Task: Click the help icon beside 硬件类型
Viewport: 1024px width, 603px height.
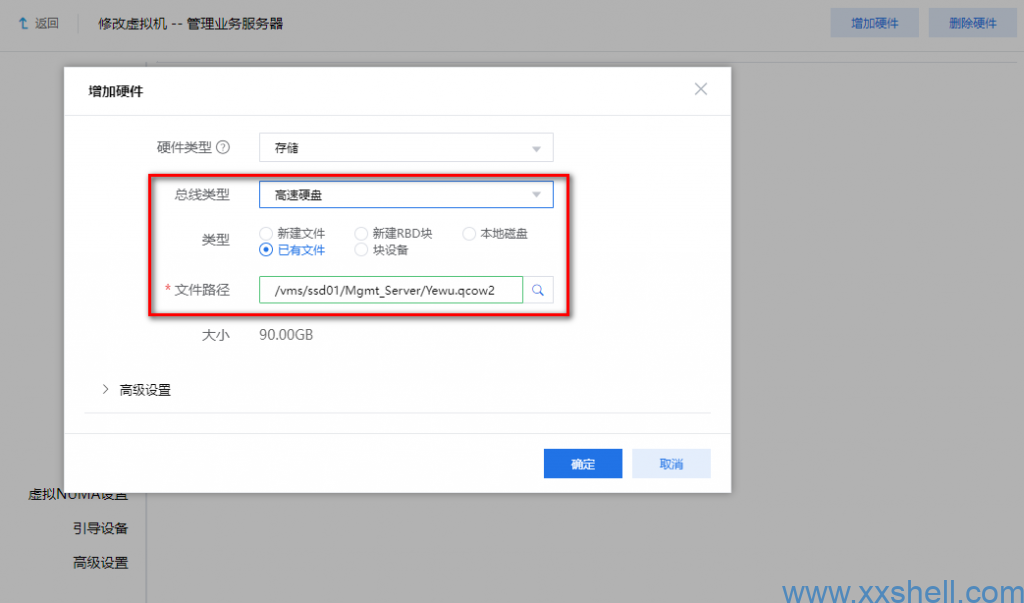Action: pos(223,147)
